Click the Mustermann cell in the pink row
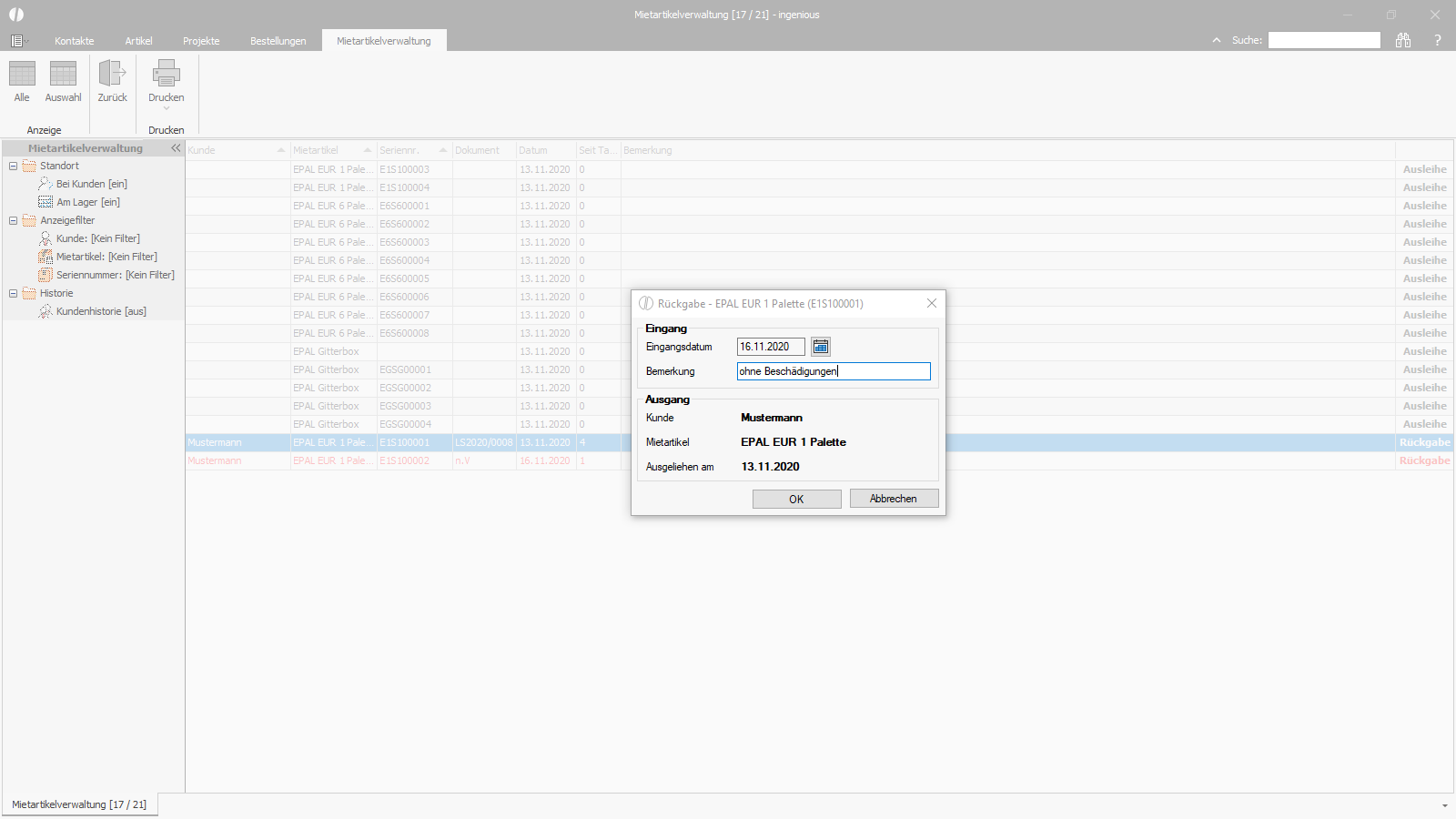1456x819 pixels. click(x=238, y=460)
